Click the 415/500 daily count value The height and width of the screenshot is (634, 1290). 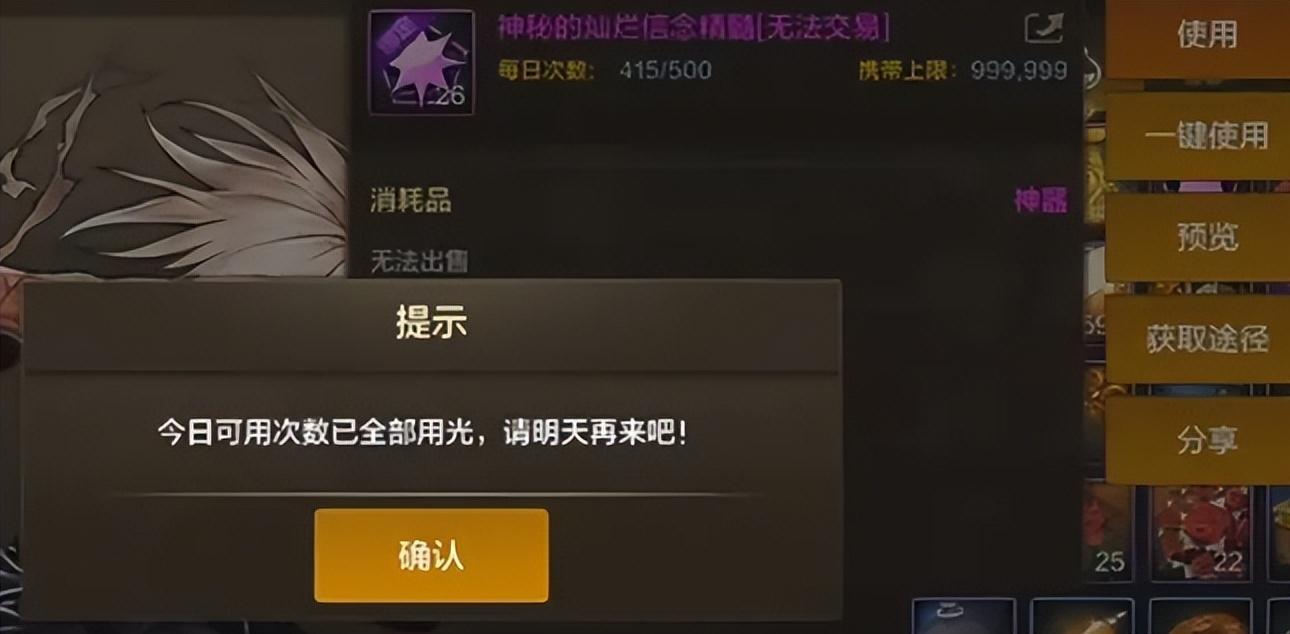pos(665,71)
